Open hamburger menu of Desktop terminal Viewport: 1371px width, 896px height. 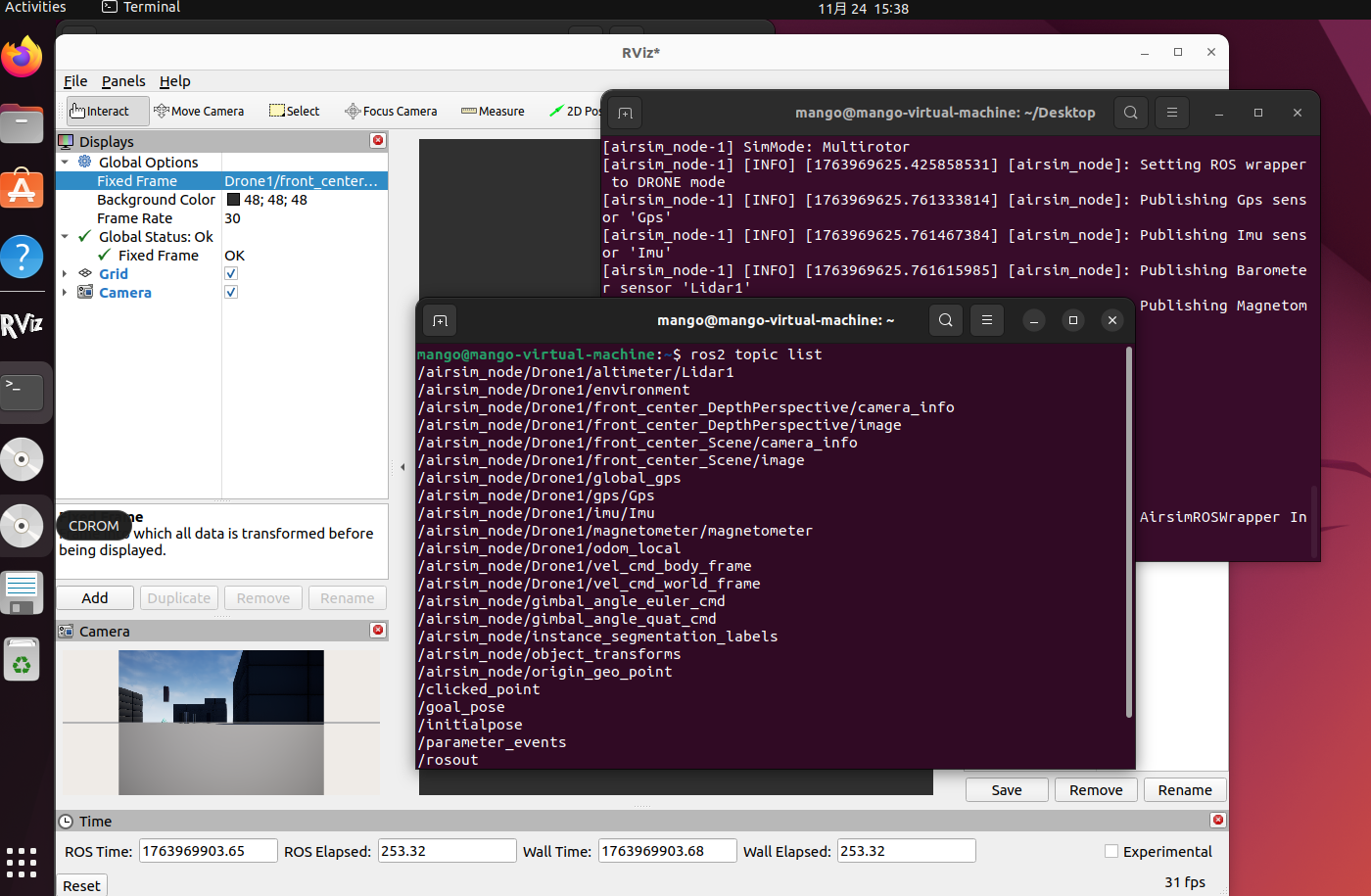click(1171, 113)
